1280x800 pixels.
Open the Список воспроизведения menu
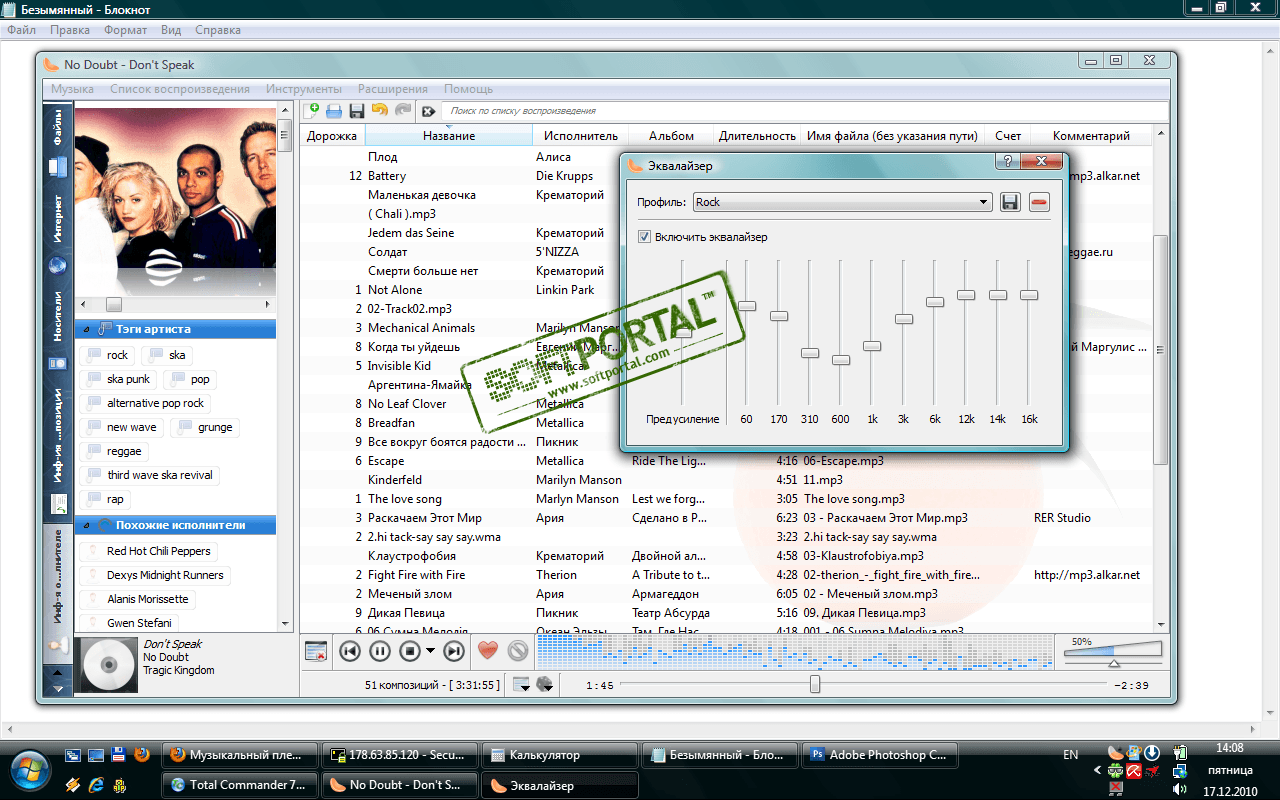180,89
